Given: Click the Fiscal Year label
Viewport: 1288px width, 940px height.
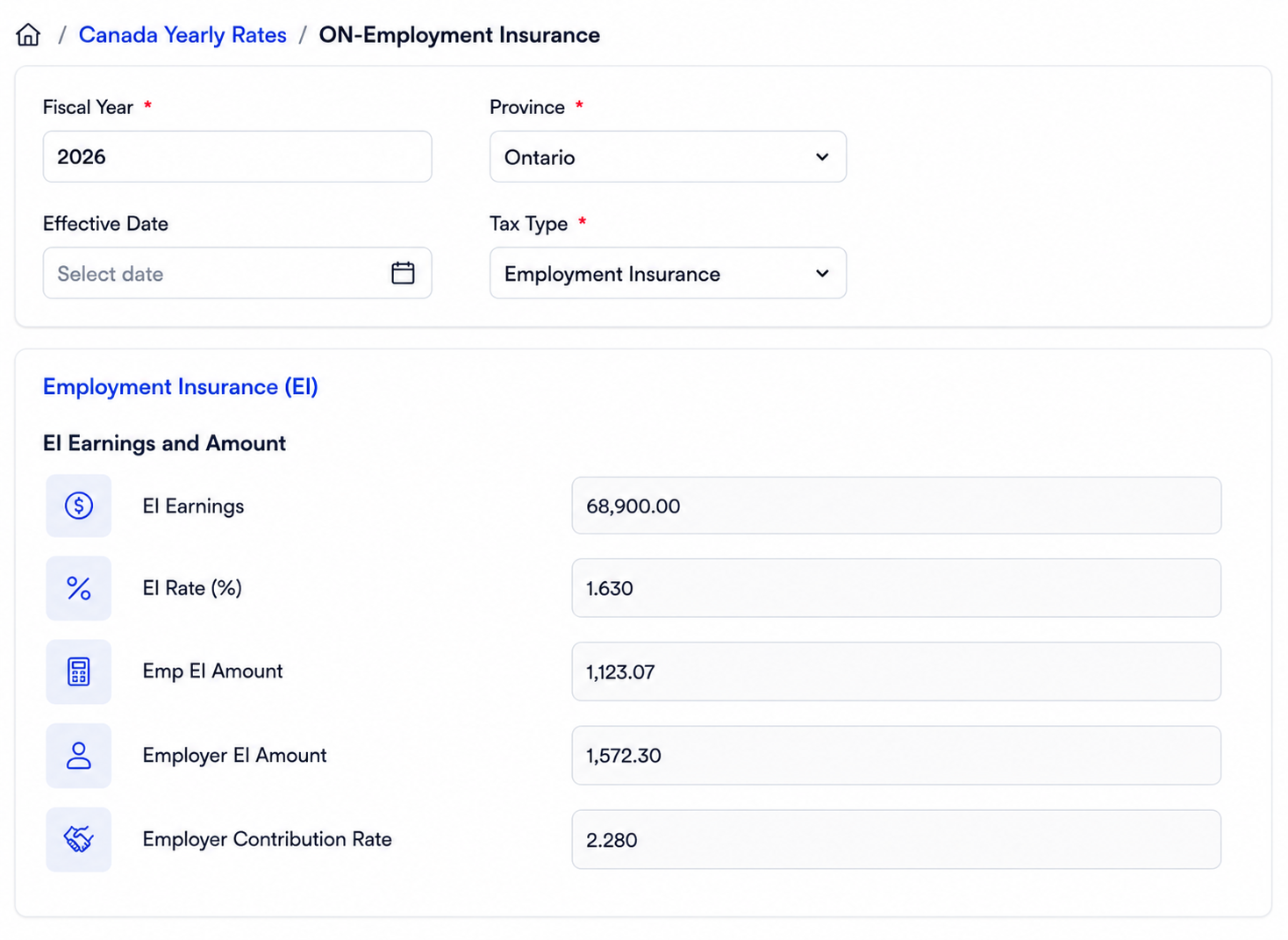Looking at the screenshot, I should [88, 107].
